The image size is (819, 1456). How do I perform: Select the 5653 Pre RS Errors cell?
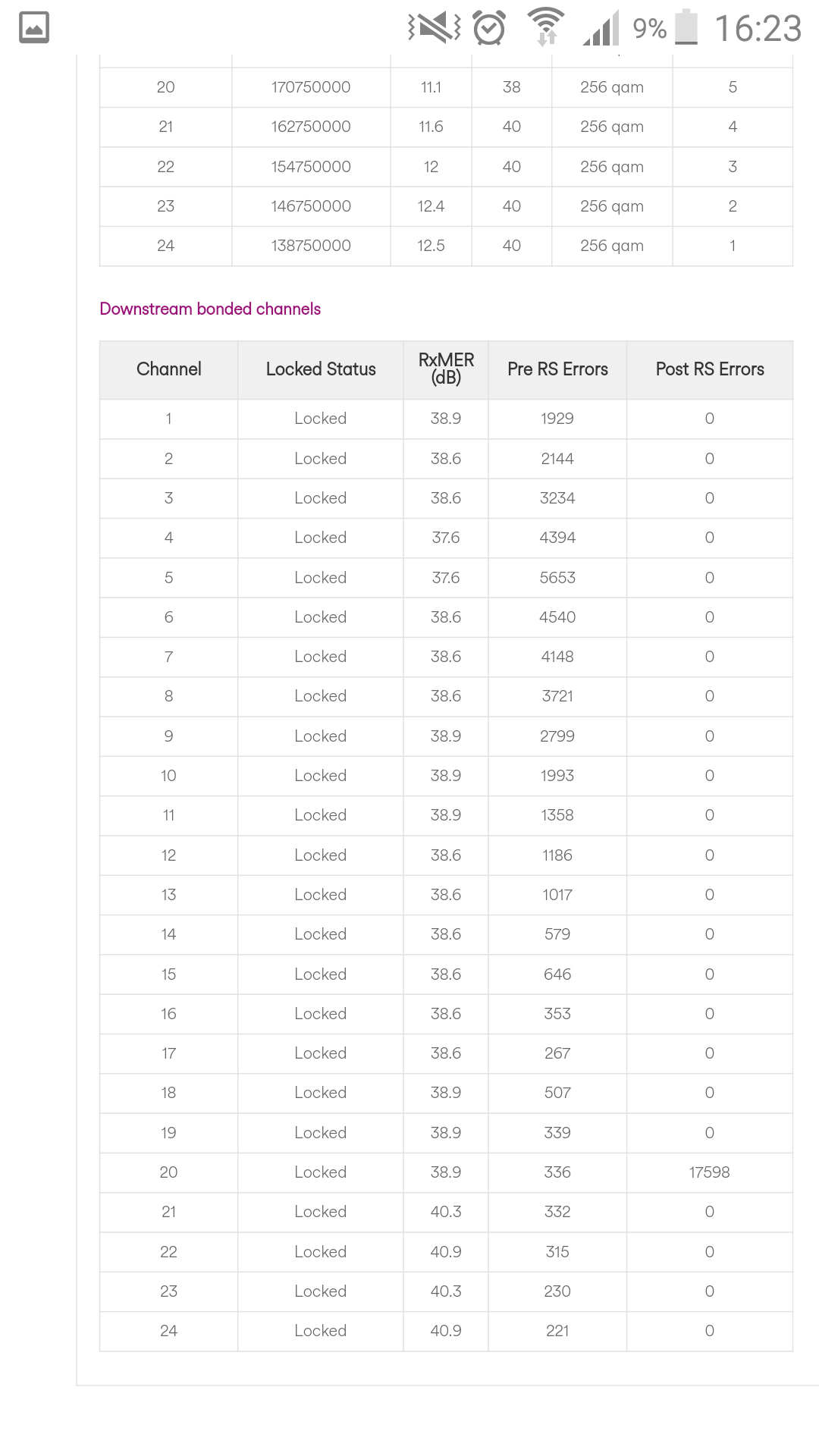point(557,578)
